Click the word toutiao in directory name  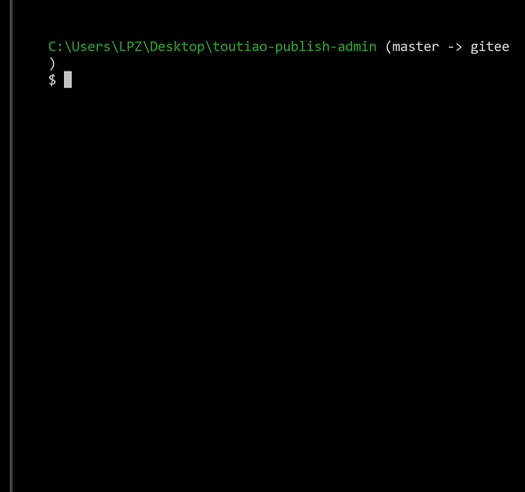click(240, 47)
